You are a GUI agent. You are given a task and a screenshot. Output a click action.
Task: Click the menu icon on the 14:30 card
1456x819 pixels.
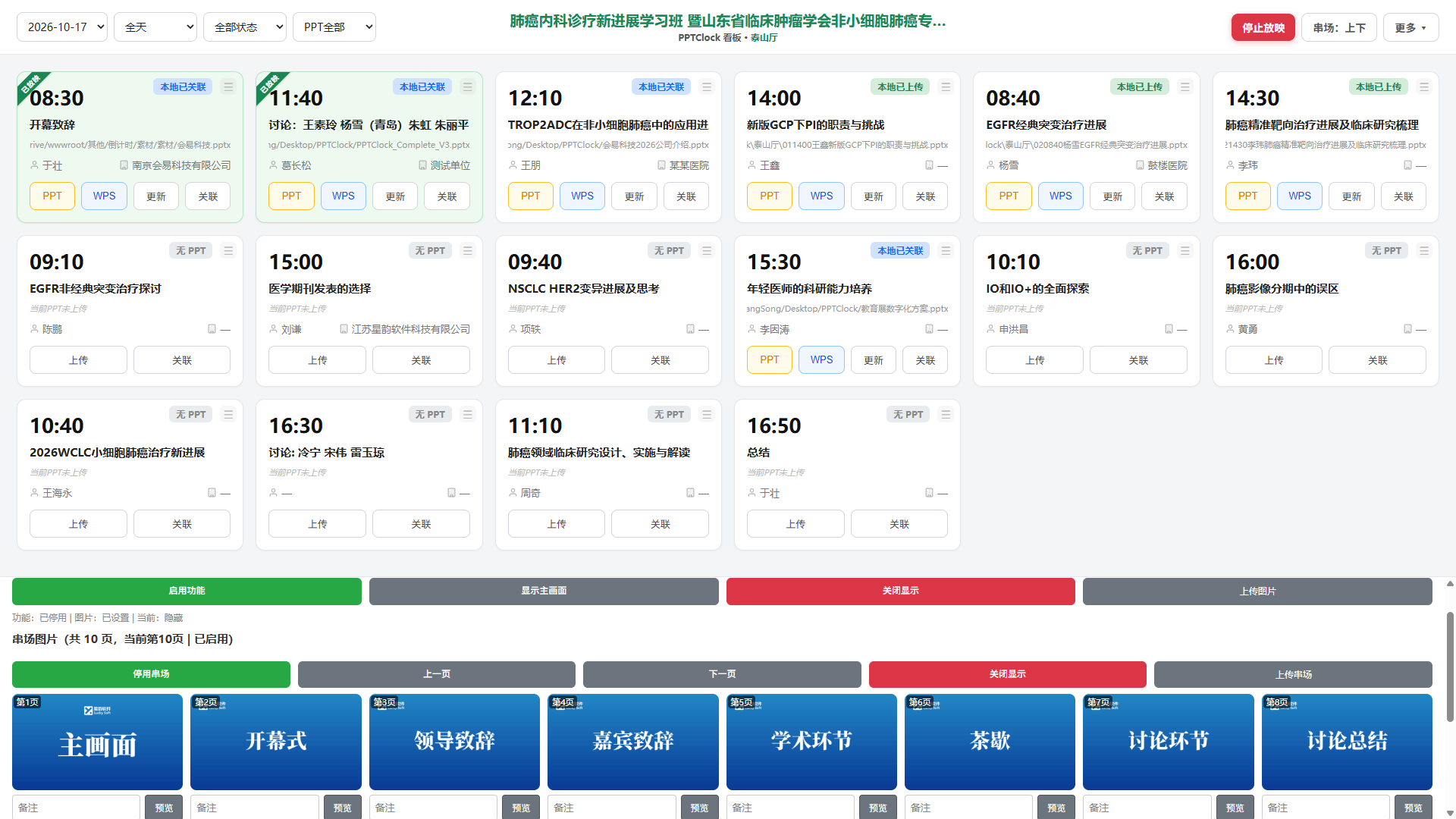click(1424, 87)
